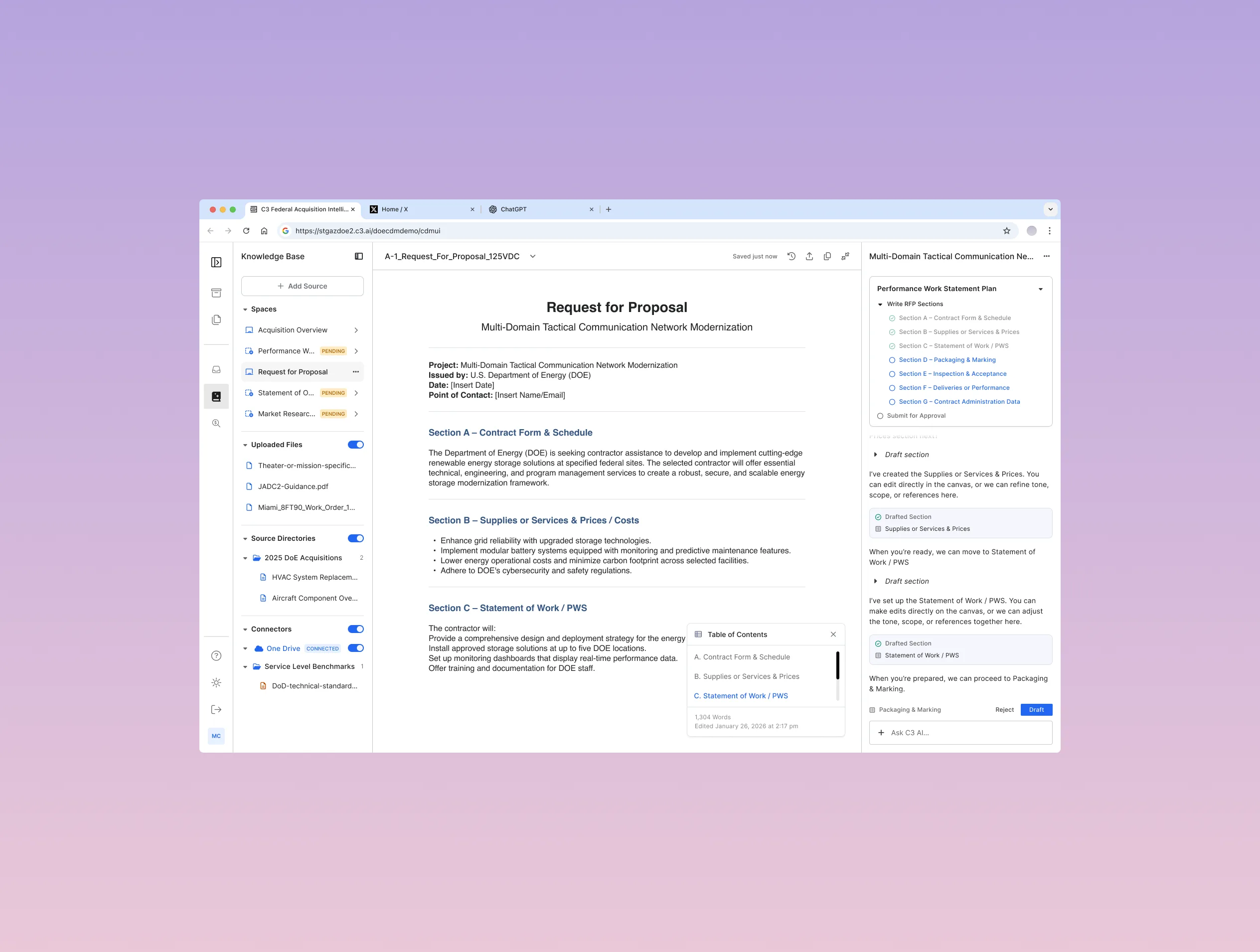
Task: Click the Table of Contents scrollbar thumb
Action: 837,665
